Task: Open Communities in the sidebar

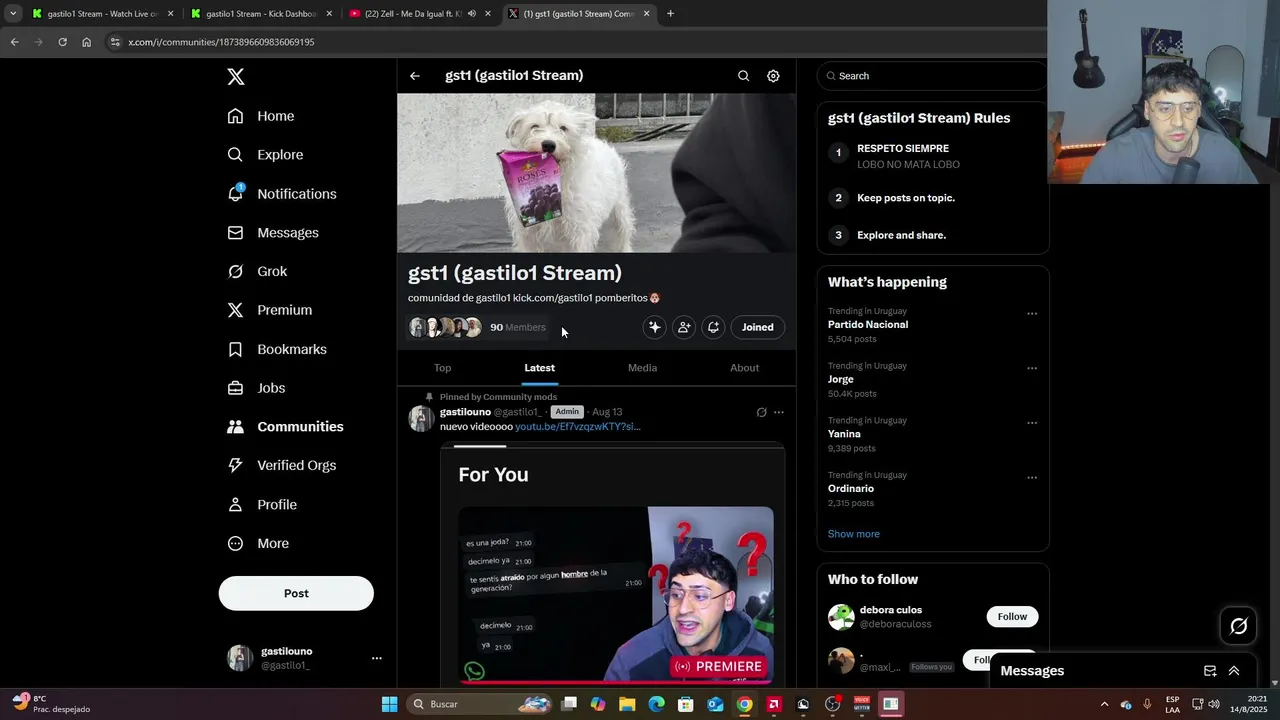Action: coord(285,427)
